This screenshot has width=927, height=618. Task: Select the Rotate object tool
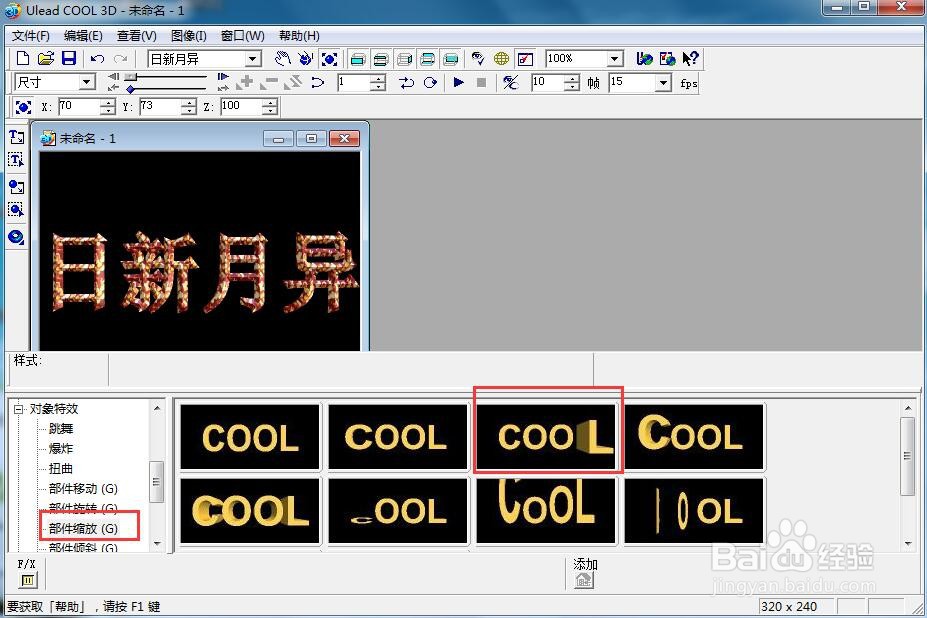click(306, 59)
